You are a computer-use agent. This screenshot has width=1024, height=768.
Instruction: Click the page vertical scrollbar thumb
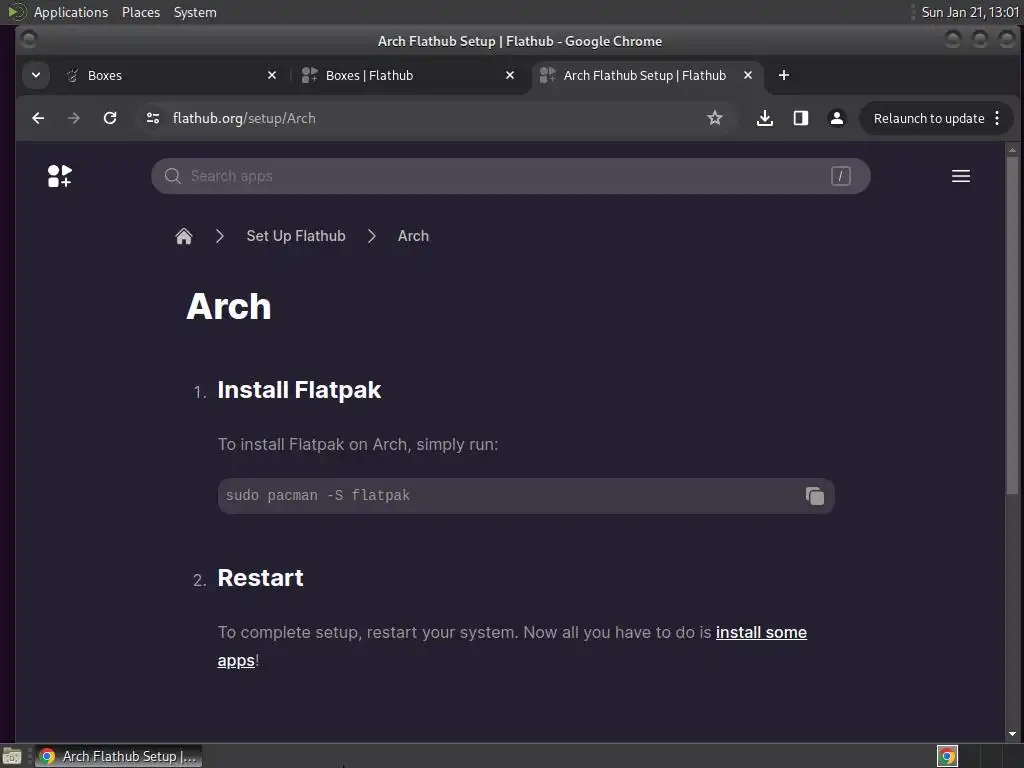(x=1012, y=325)
